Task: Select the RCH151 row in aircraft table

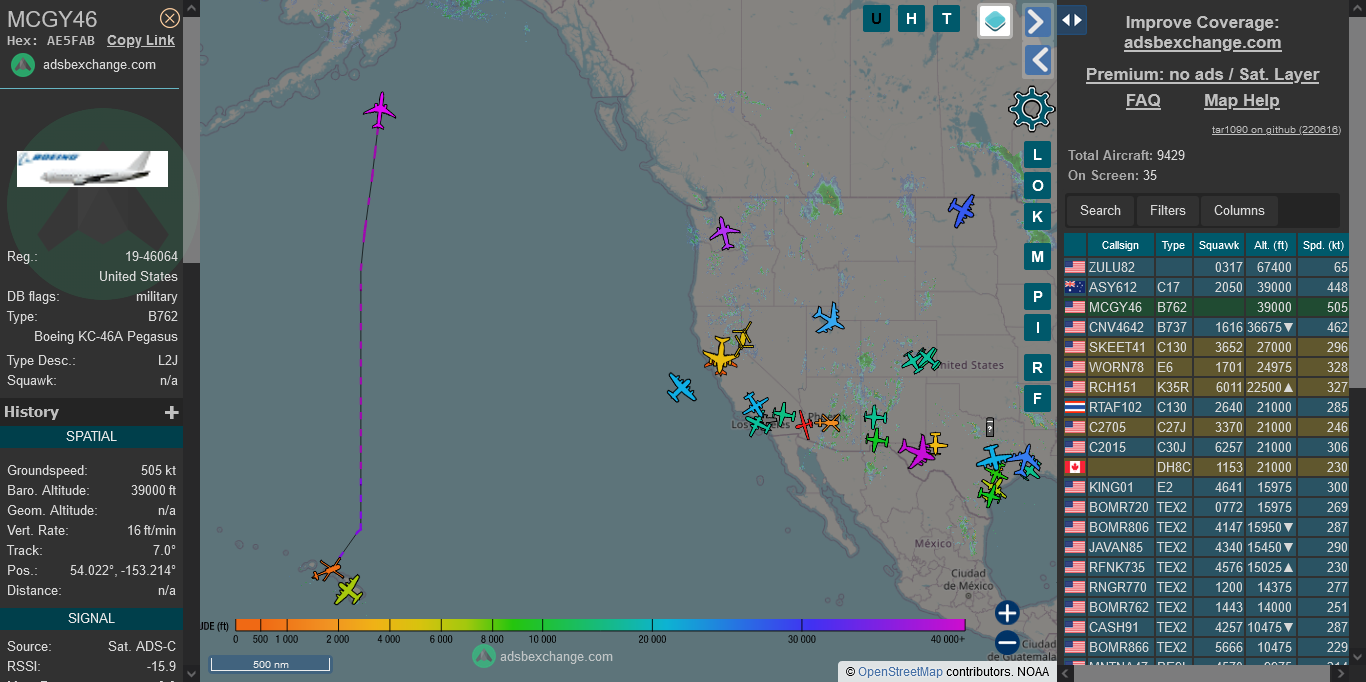Action: pos(1206,387)
